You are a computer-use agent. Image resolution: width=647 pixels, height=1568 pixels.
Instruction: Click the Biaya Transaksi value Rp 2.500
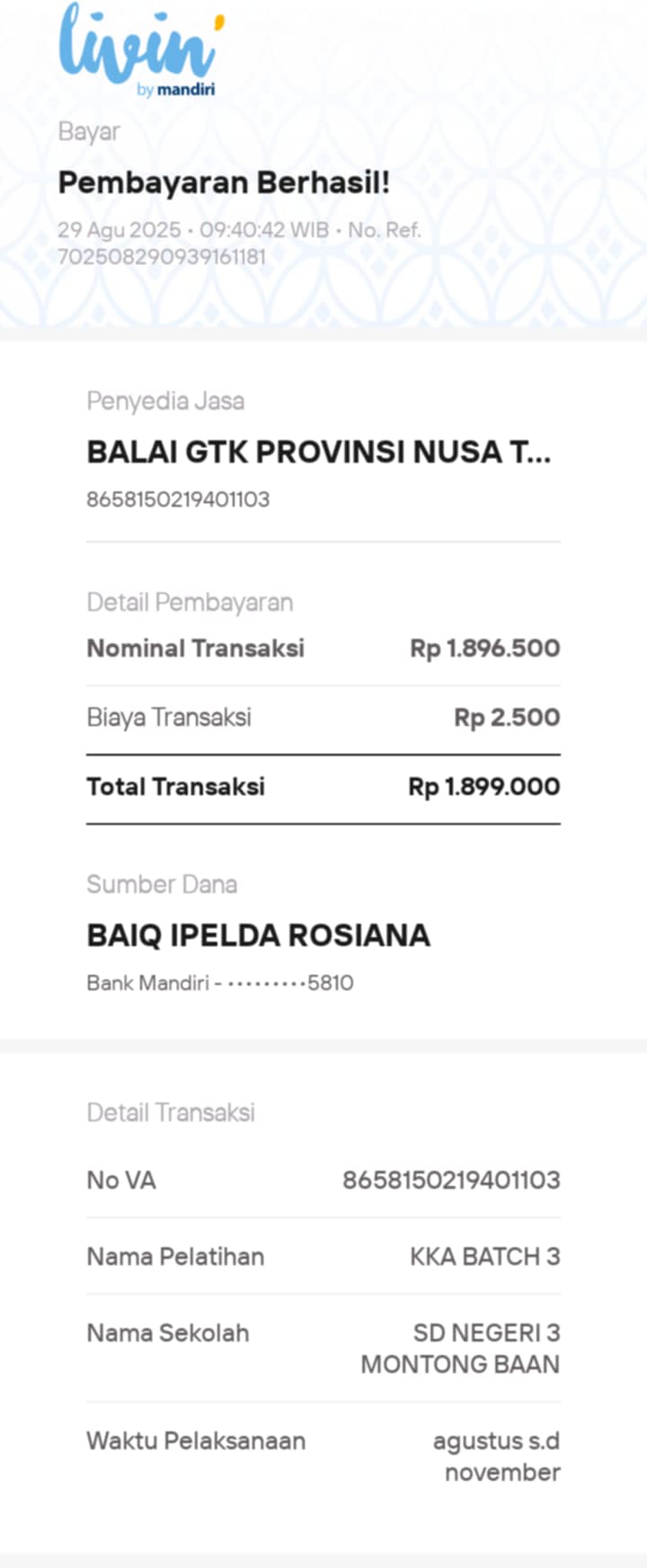point(507,717)
